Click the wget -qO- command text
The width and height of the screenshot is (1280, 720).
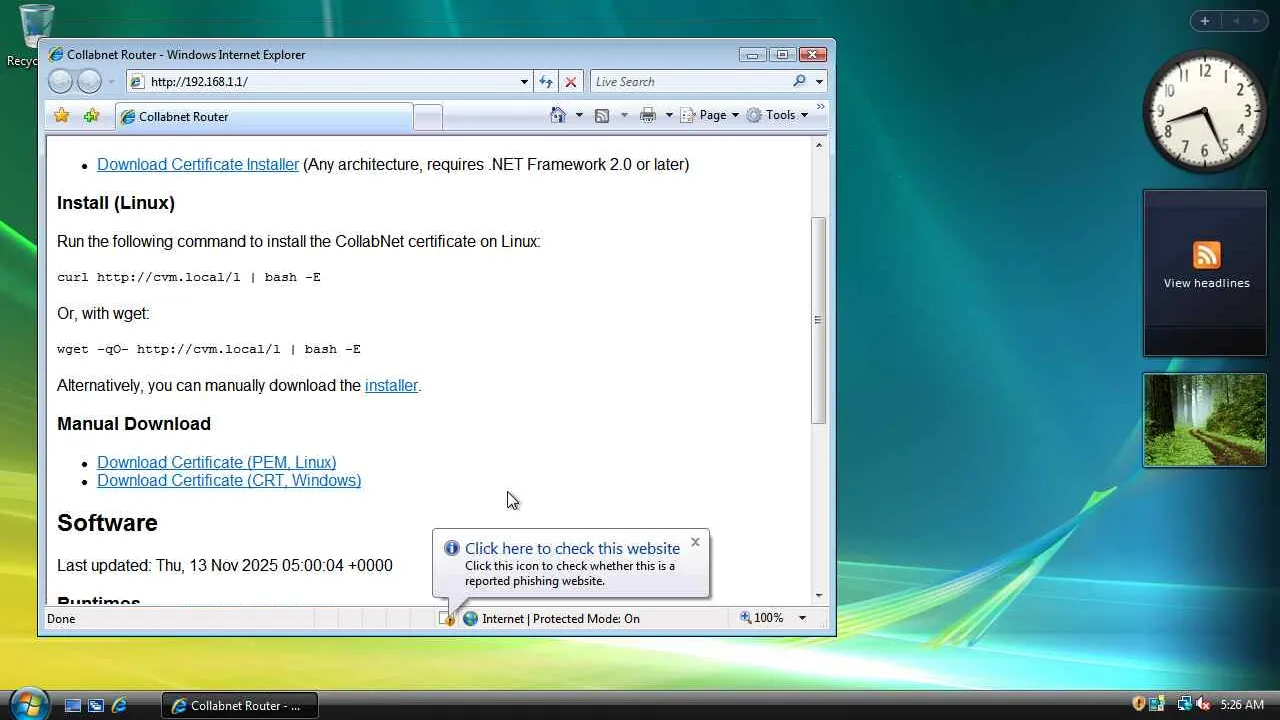[209, 349]
